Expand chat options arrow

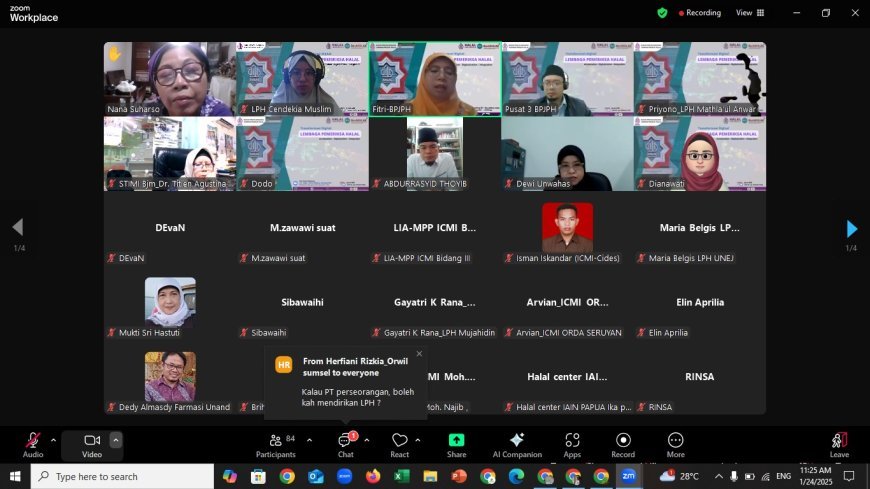tap(367, 440)
